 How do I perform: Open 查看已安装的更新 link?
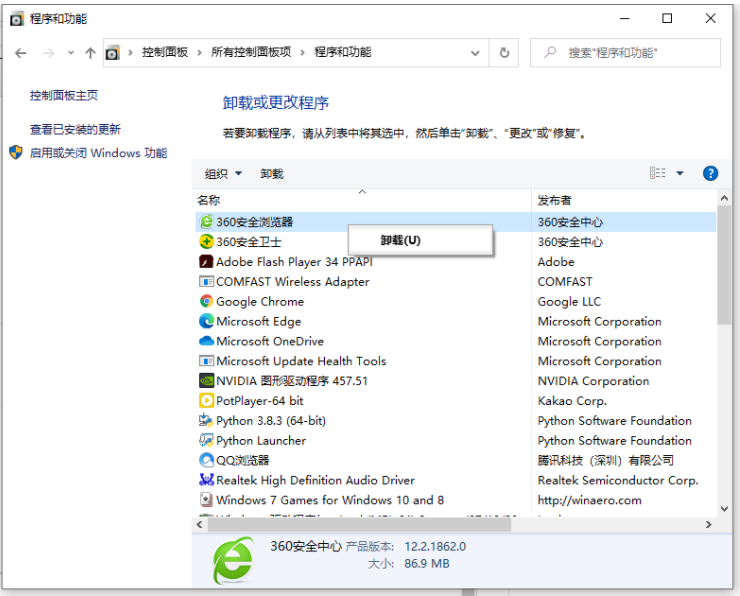click(x=75, y=129)
